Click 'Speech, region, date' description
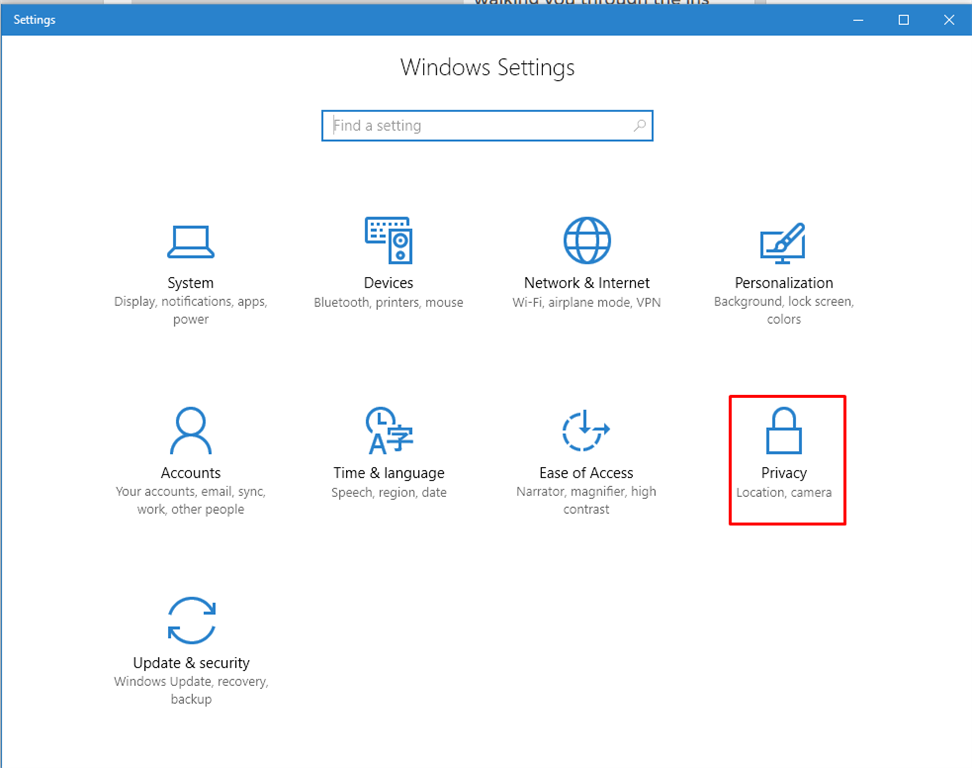This screenshot has width=972, height=768. [x=389, y=493]
